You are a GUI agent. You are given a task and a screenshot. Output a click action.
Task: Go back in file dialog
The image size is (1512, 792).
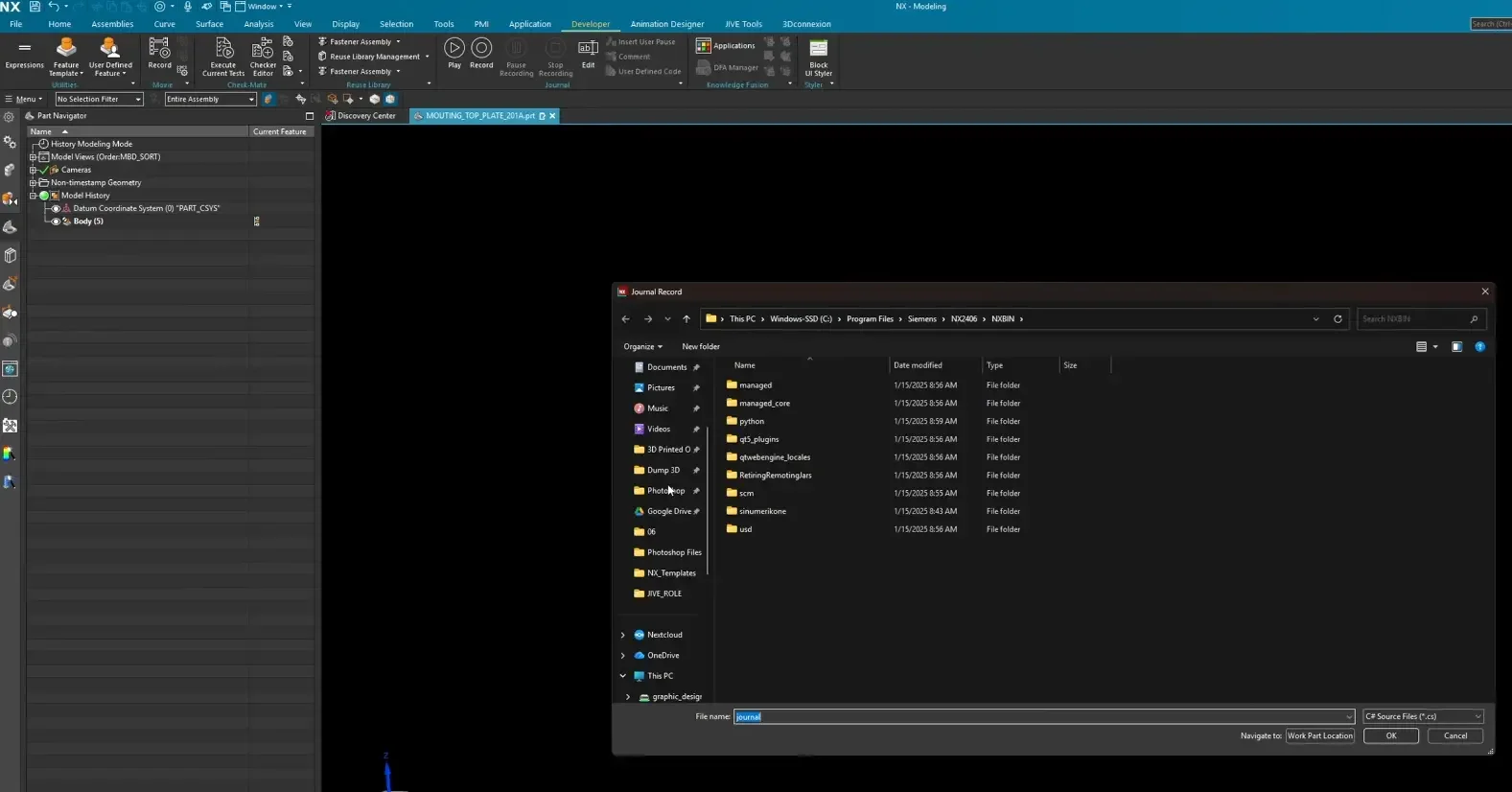[x=625, y=319]
